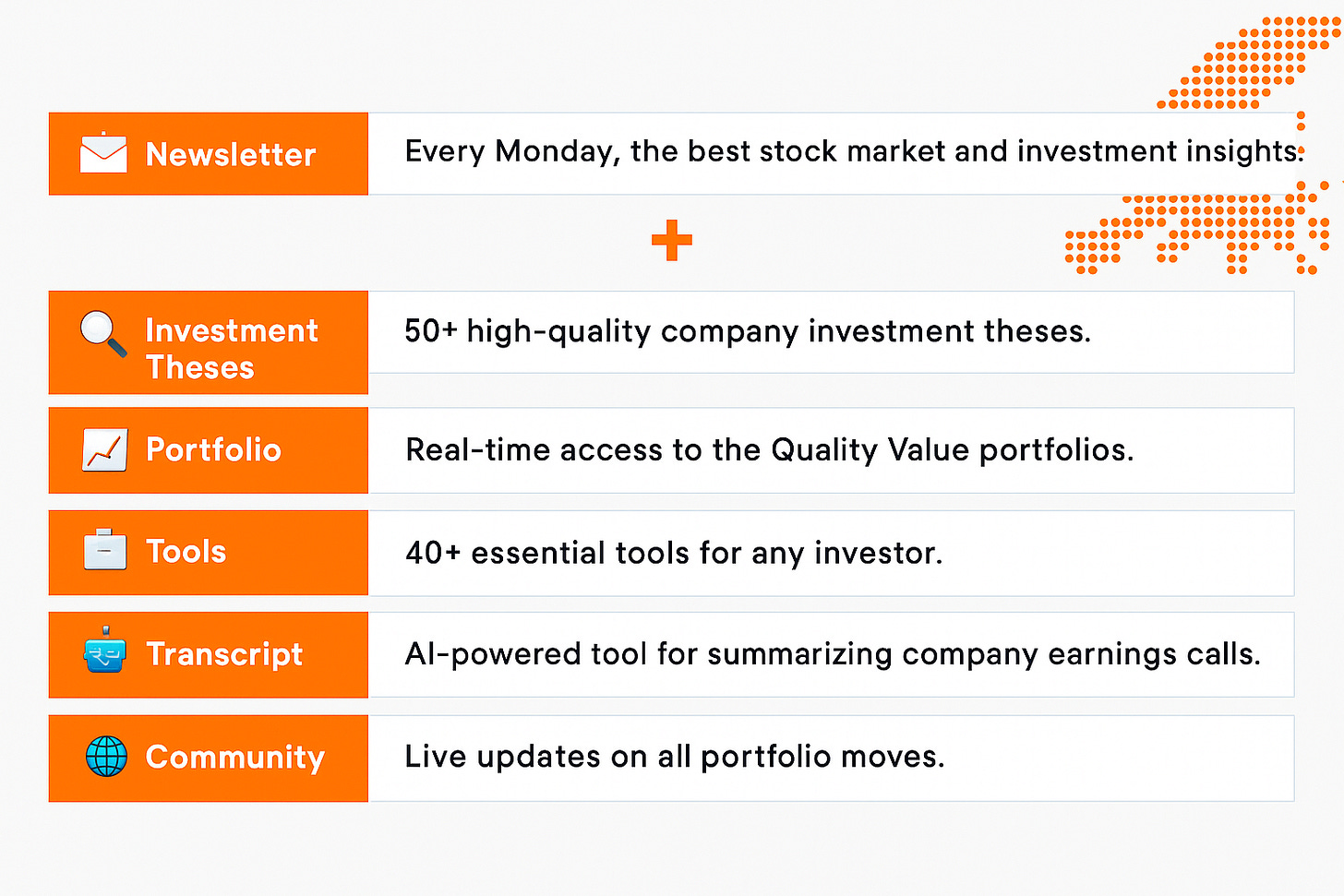The height and width of the screenshot is (896, 1344).
Task: Select the Newsletter label
Action: (231, 154)
